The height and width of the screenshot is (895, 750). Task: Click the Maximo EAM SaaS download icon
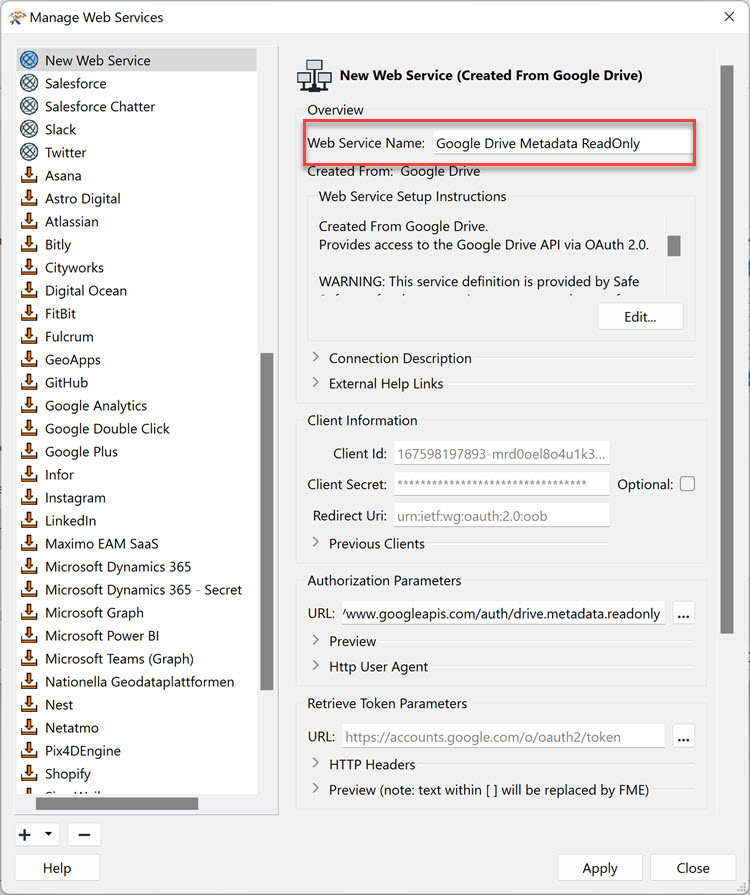pos(29,543)
